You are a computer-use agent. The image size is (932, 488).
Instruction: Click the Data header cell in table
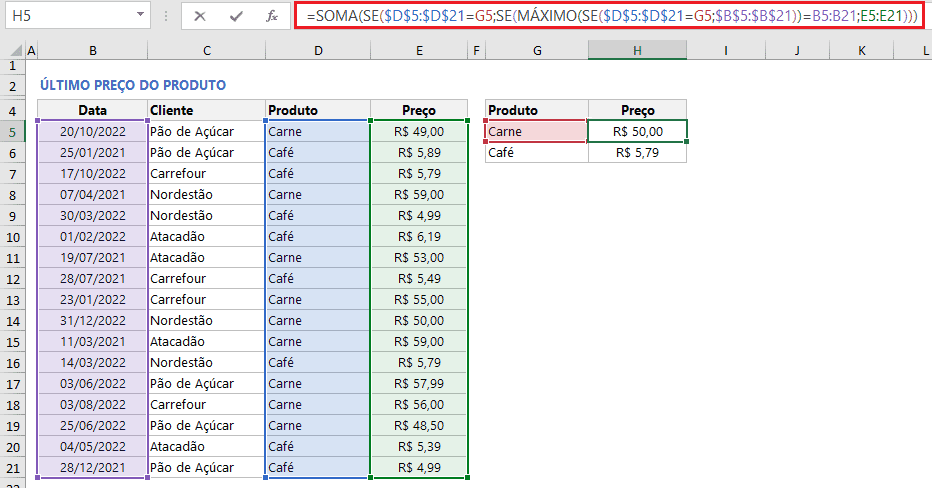tap(92, 110)
